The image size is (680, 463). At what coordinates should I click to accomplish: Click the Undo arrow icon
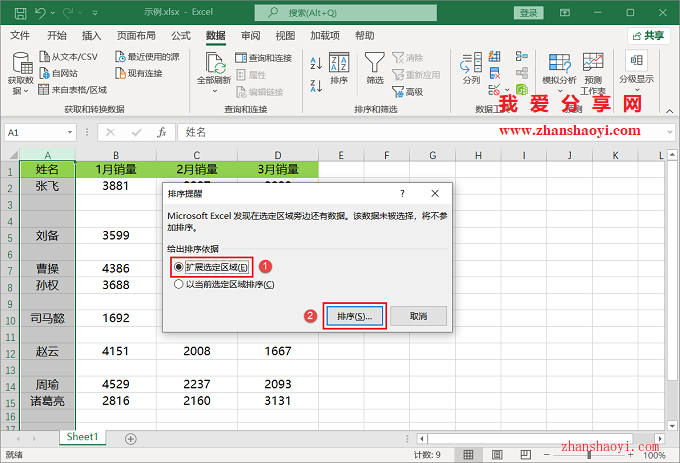point(40,13)
